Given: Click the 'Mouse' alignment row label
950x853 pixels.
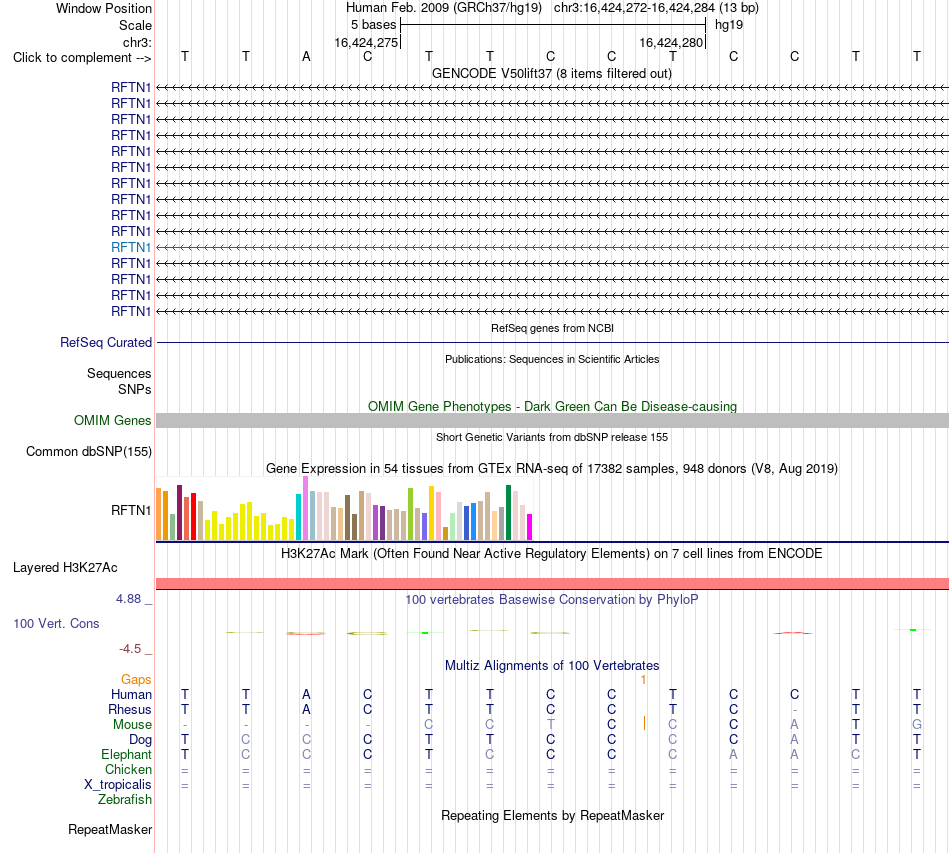Looking at the screenshot, I should [x=132, y=725].
